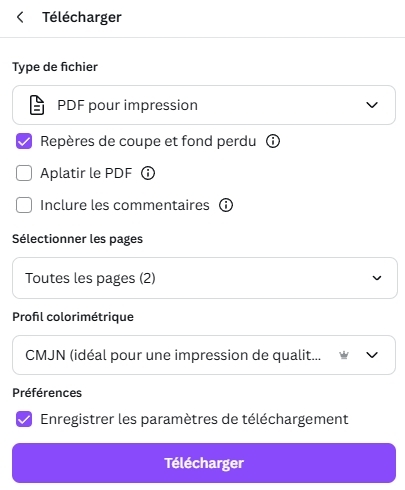Click the Aplatir le PDF label text
This screenshot has height=490, width=405.
(x=86, y=173)
